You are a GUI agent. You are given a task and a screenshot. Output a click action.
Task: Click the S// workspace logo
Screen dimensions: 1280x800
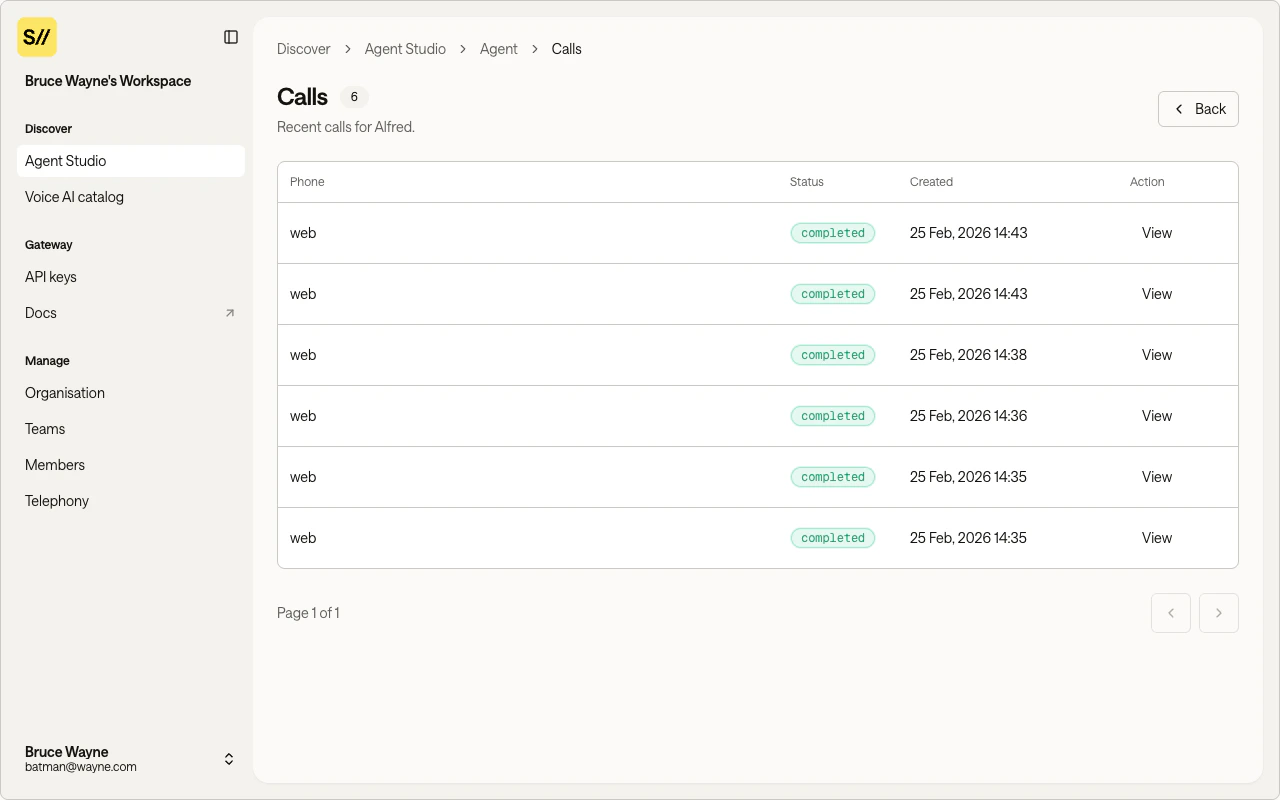(37, 37)
